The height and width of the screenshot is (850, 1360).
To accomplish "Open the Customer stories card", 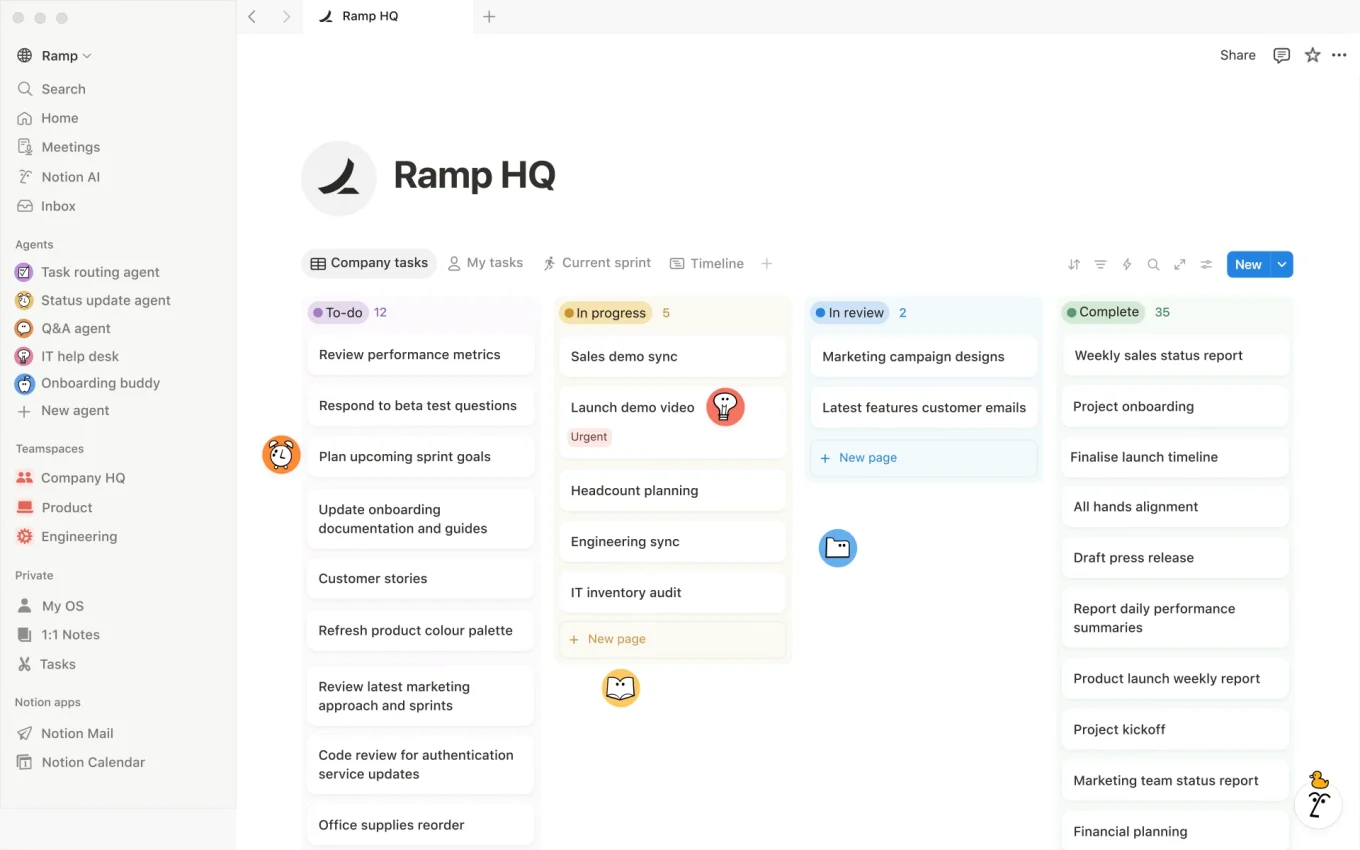I will [x=420, y=579].
